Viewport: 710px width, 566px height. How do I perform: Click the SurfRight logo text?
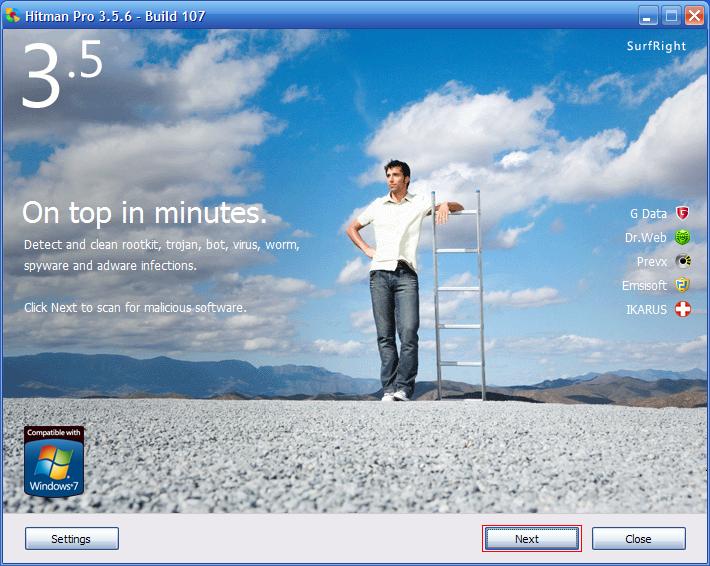tap(656, 46)
